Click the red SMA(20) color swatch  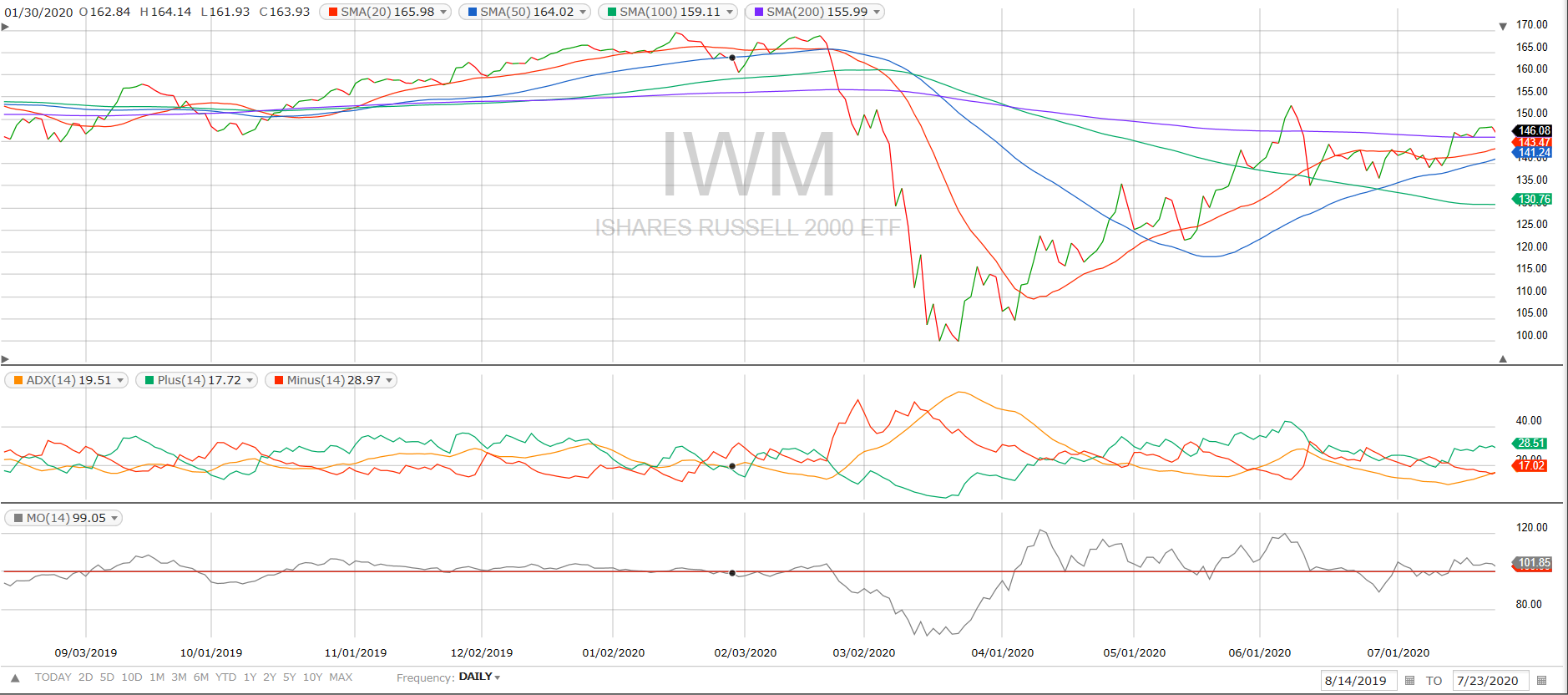[x=333, y=12]
